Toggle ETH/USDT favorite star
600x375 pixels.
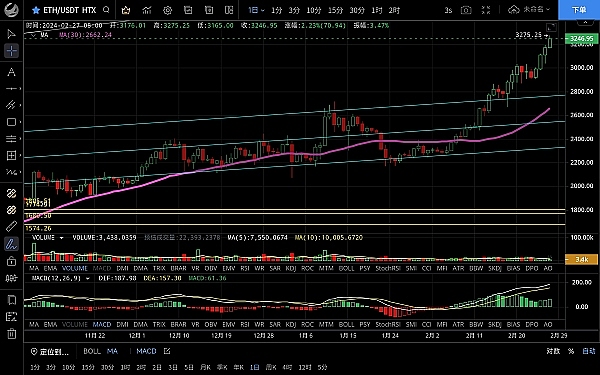36,10
